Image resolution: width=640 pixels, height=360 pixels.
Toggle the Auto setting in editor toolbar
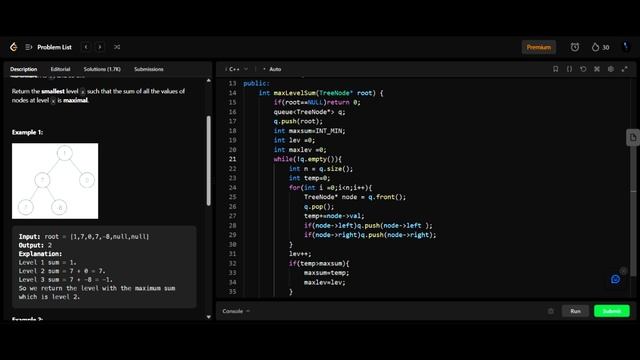(272, 69)
